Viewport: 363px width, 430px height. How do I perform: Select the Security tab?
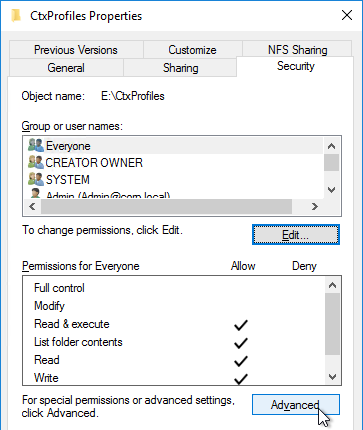click(x=296, y=66)
